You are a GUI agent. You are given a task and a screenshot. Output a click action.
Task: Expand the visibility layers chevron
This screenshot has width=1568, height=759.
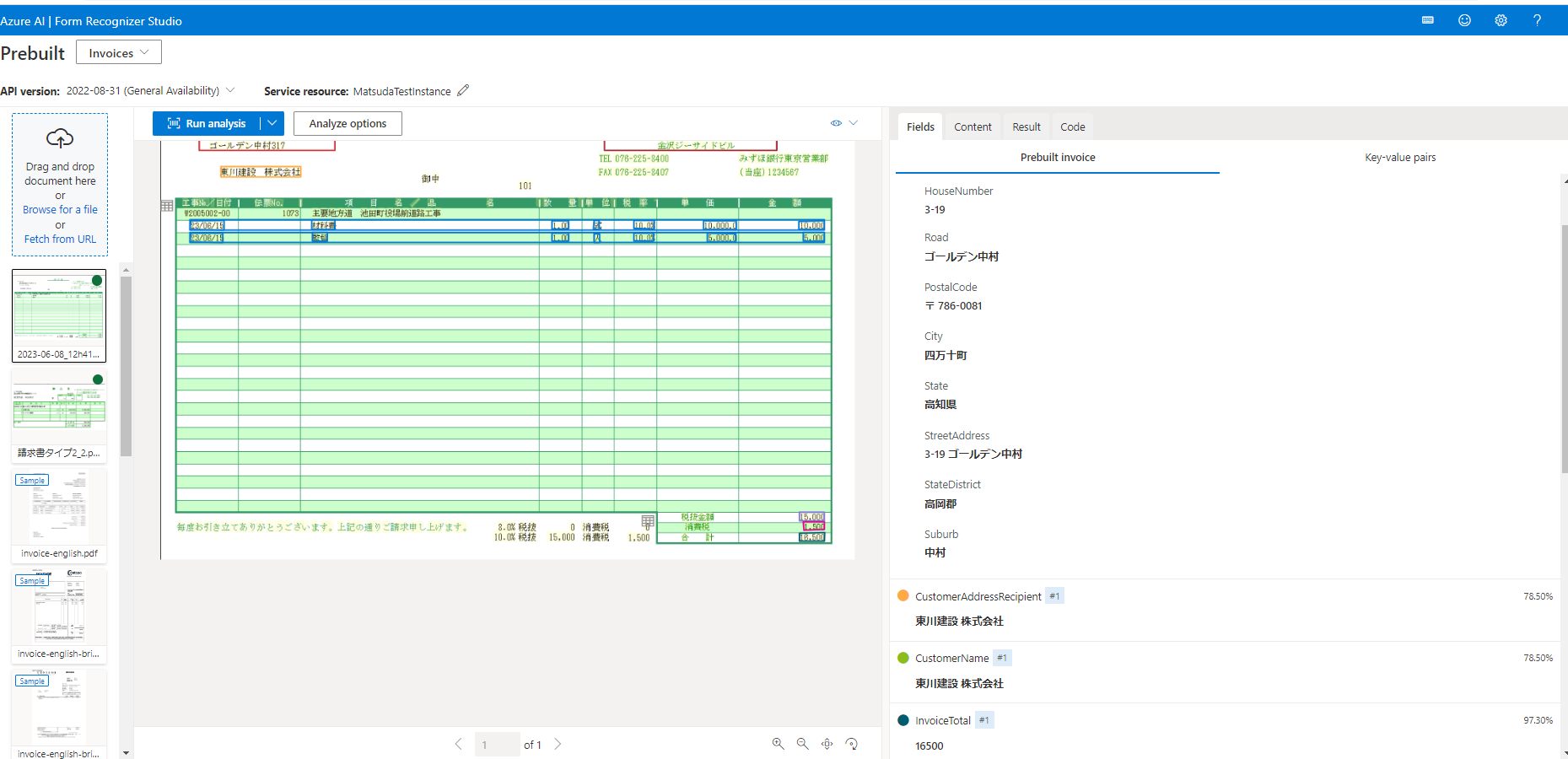854,123
